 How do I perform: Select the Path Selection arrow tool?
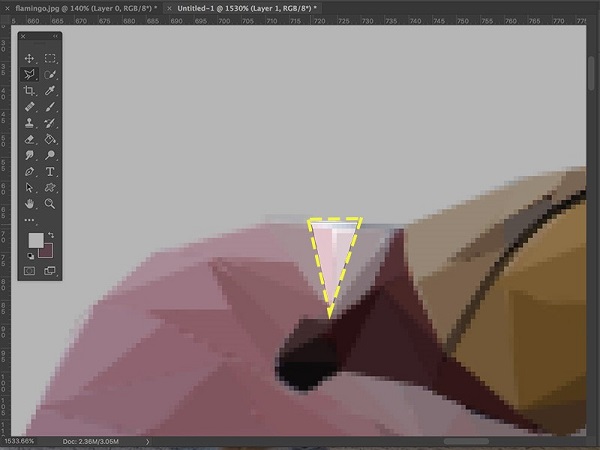coord(29,188)
